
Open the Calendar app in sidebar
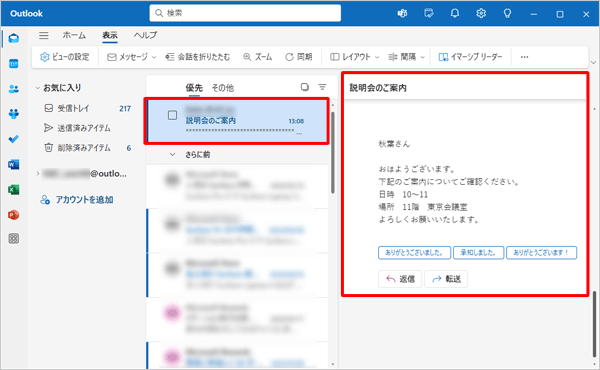click(14, 64)
